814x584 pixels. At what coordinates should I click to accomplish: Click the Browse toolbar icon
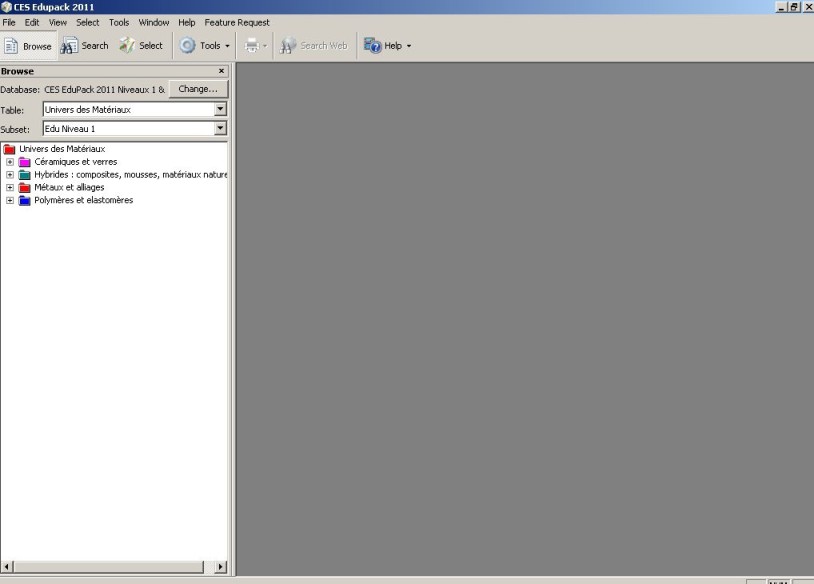(x=11, y=46)
